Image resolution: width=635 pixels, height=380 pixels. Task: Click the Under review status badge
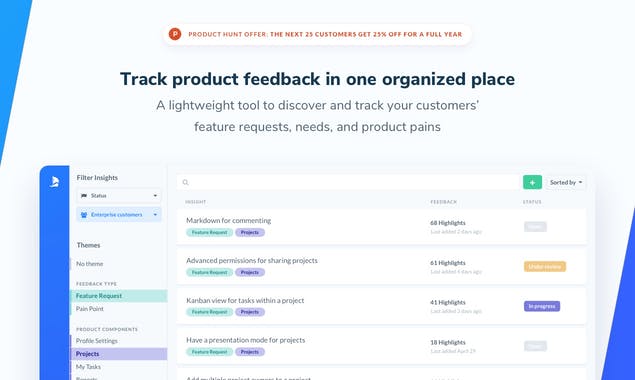[x=545, y=267]
